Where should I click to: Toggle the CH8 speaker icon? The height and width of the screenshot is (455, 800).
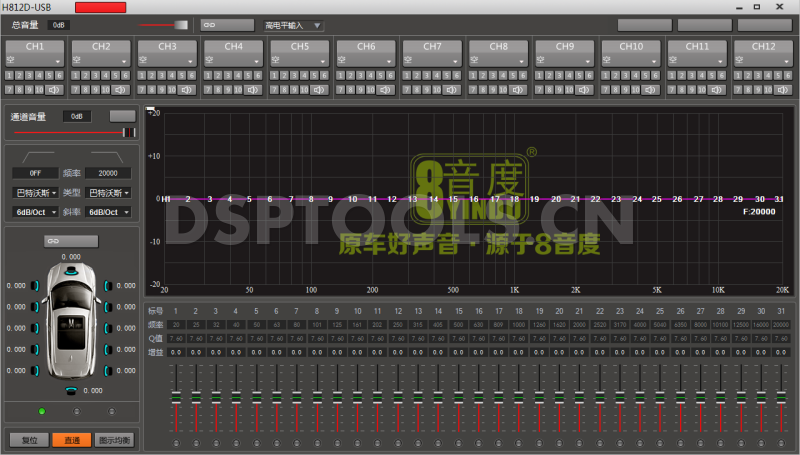click(x=518, y=89)
